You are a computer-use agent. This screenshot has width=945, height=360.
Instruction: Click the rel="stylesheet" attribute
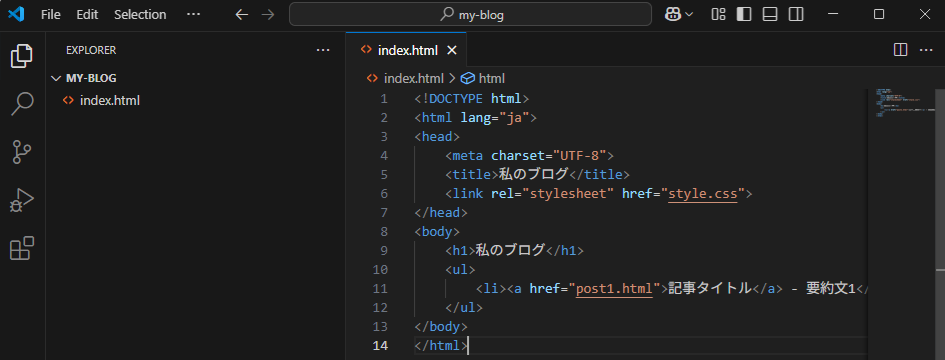[x=553, y=194]
